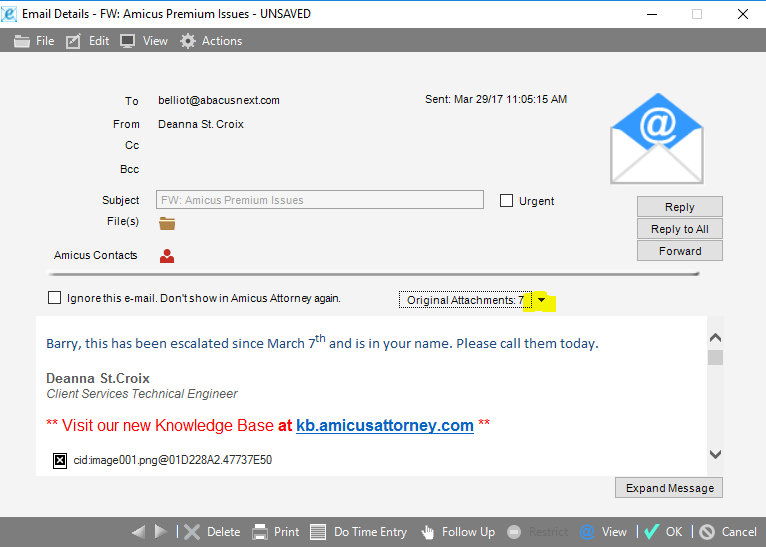This screenshot has height=547, width=766.
Task: Click the Original Attachments: 7 field
Action: point(466,300)
